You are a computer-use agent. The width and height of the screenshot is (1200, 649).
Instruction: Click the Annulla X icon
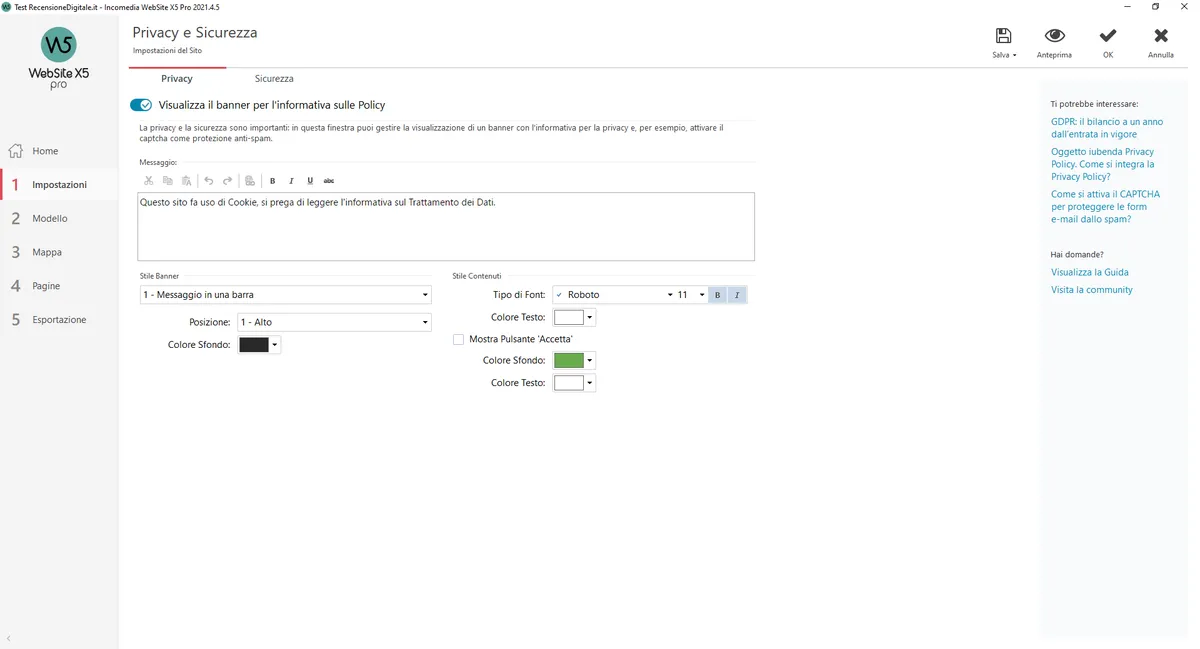(1161, 36)
